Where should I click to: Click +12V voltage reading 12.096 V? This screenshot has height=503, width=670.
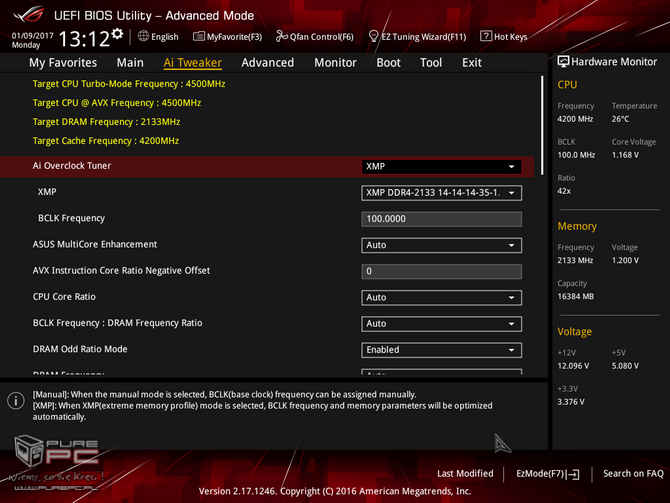pos(573,366)
